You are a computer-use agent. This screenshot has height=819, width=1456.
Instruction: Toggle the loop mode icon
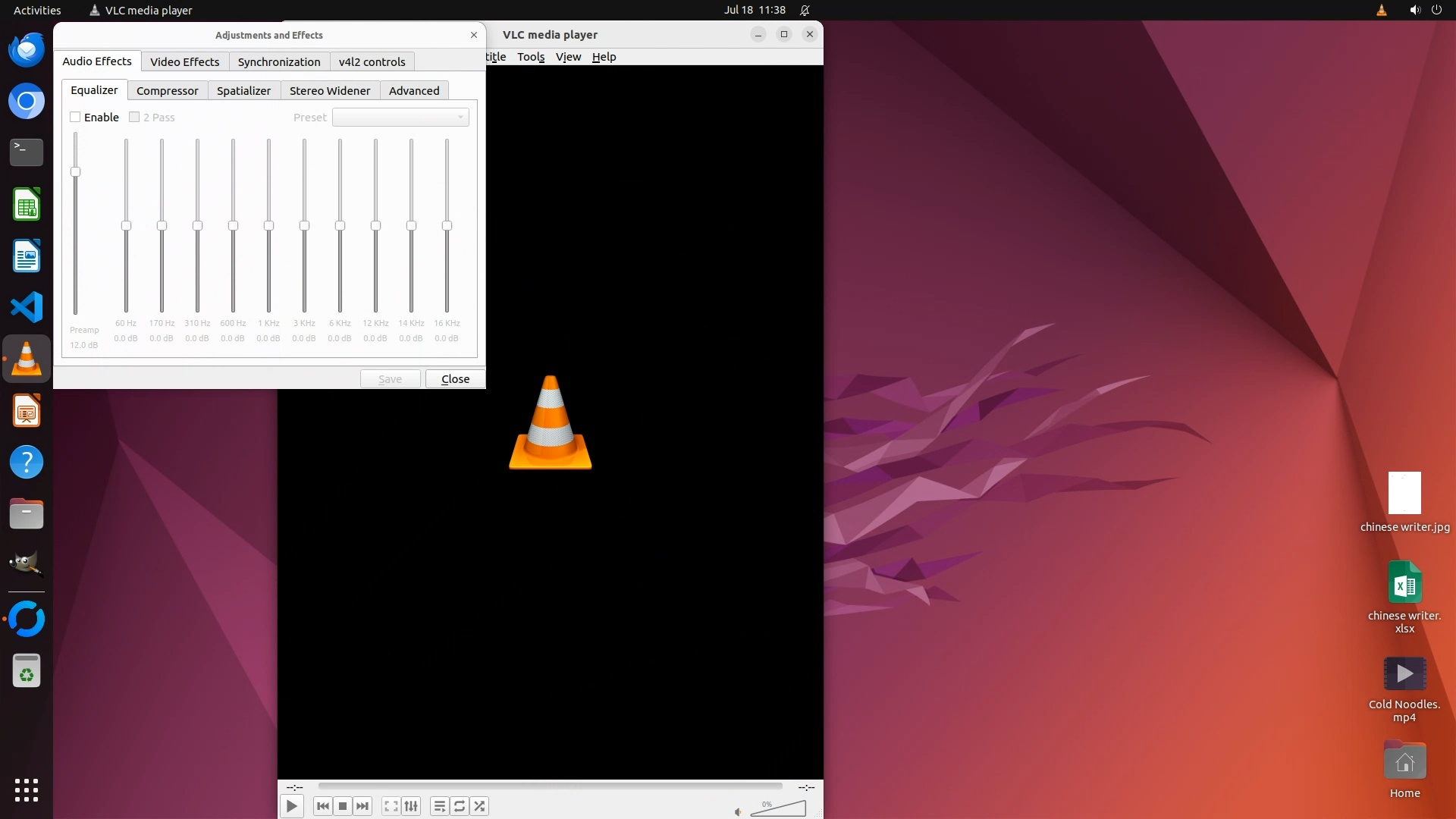point(460,806)
